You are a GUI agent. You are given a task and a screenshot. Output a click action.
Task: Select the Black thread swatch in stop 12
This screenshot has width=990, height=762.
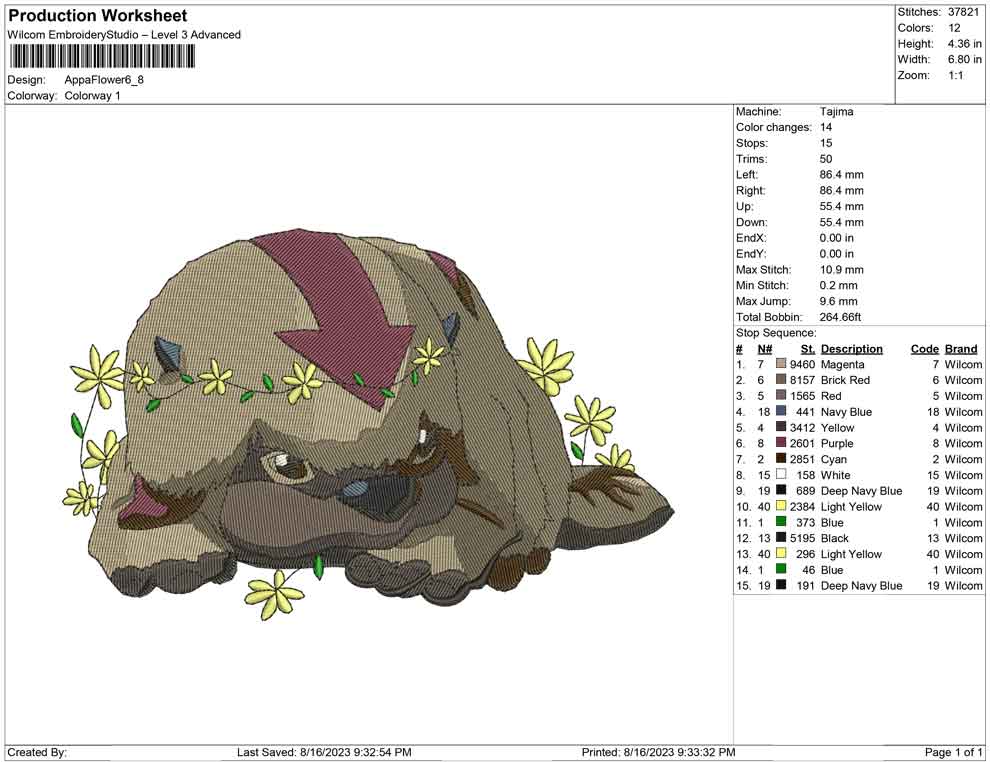pyautogui.click(x=781, y=538)
